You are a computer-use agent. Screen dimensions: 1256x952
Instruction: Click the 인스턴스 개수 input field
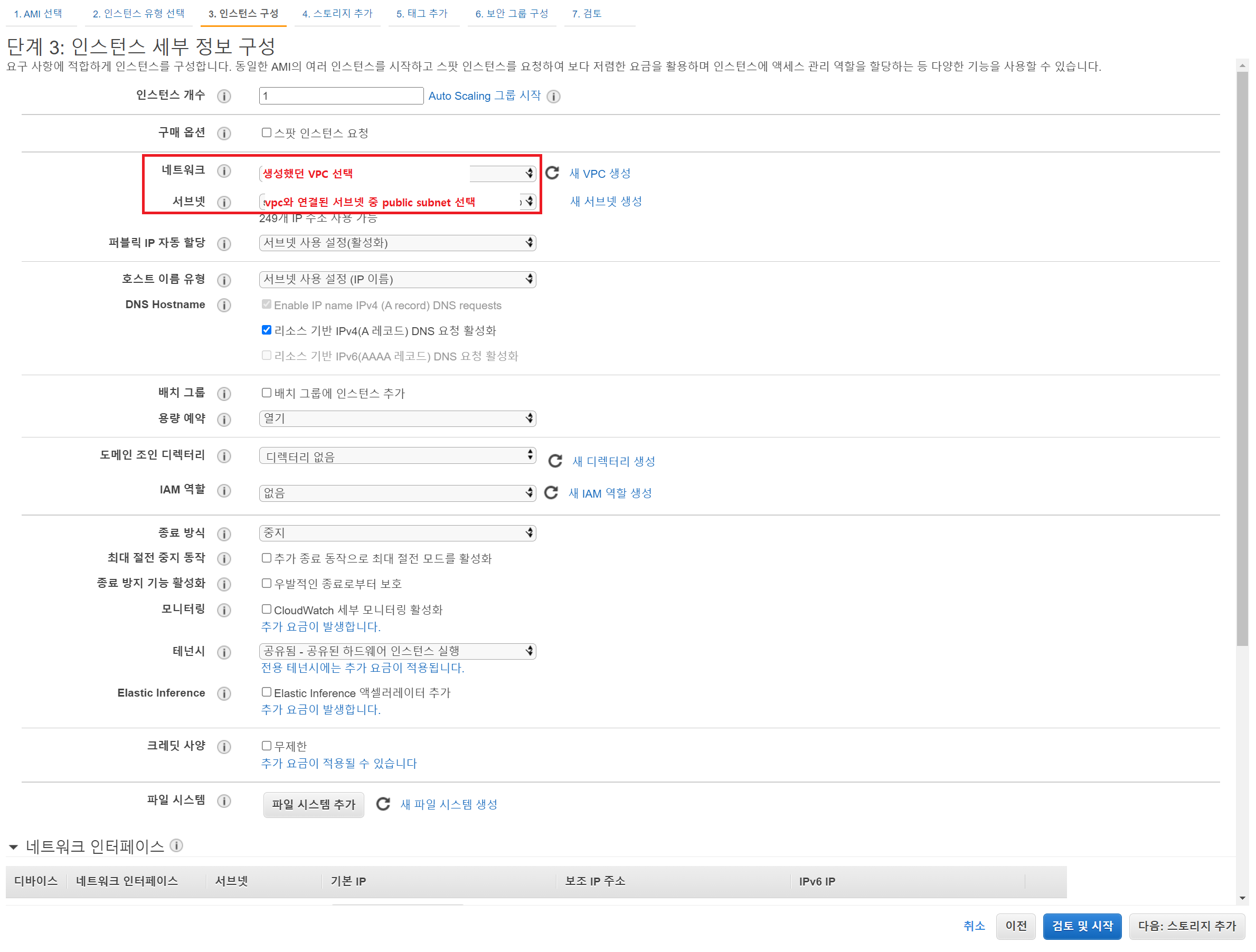coord(341,96)
